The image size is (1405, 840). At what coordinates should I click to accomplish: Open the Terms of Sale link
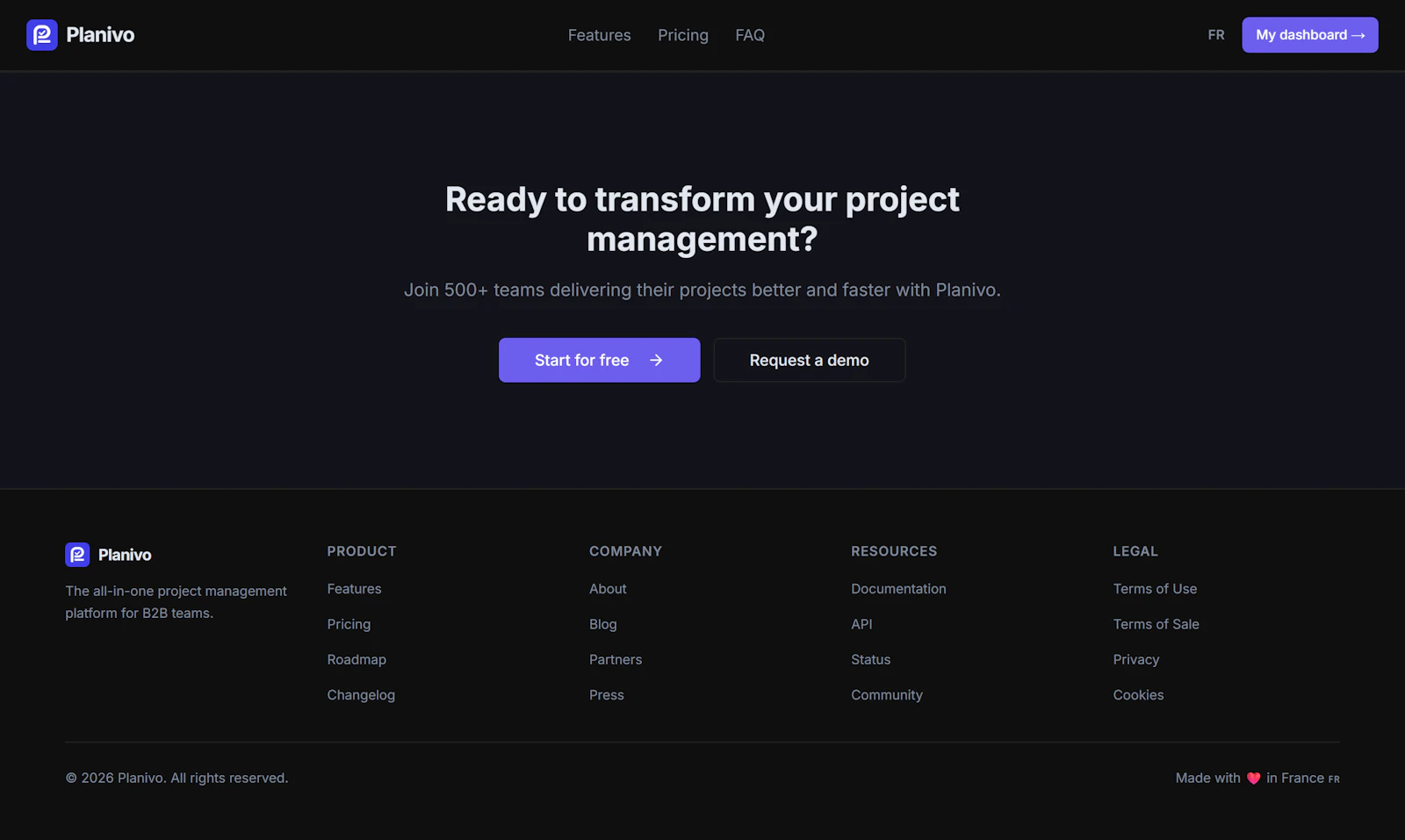click(1156, 624)
